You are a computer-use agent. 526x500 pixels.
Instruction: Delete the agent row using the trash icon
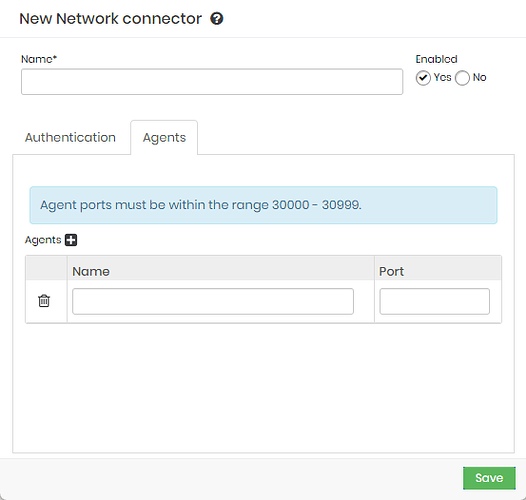tap(44, 301)
